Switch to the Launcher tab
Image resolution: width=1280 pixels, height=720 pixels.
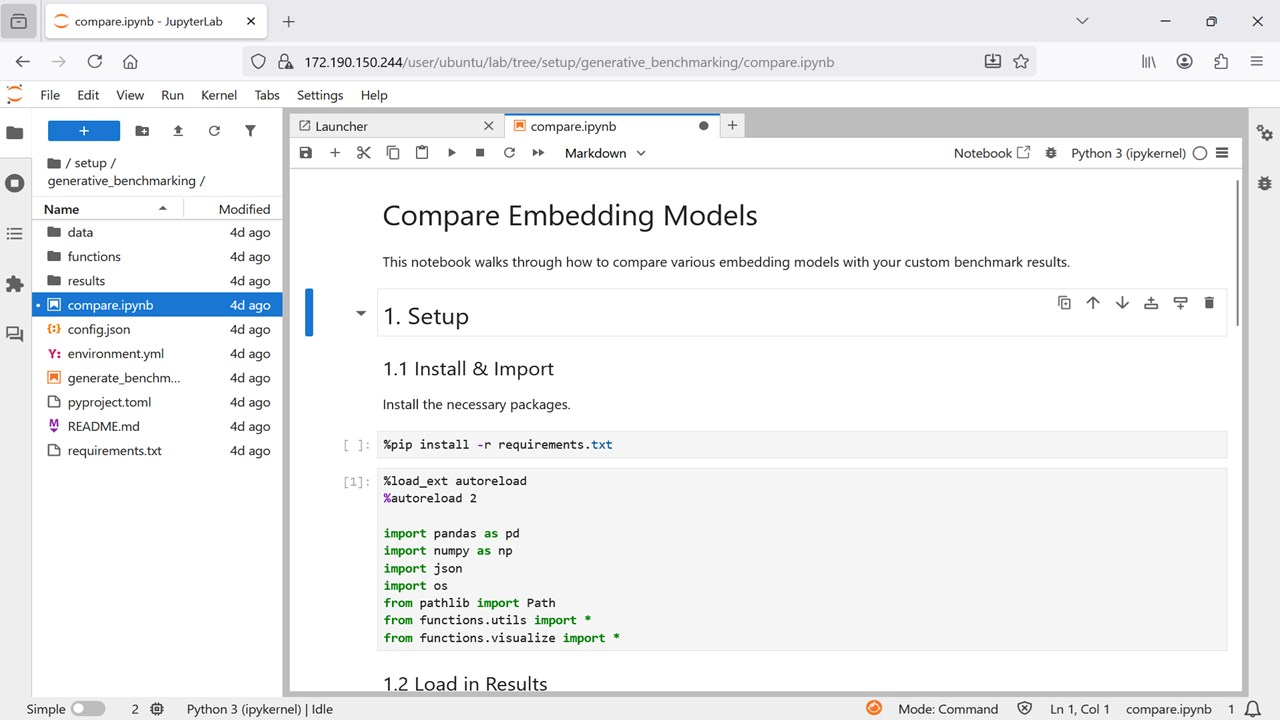coord(341,126)
